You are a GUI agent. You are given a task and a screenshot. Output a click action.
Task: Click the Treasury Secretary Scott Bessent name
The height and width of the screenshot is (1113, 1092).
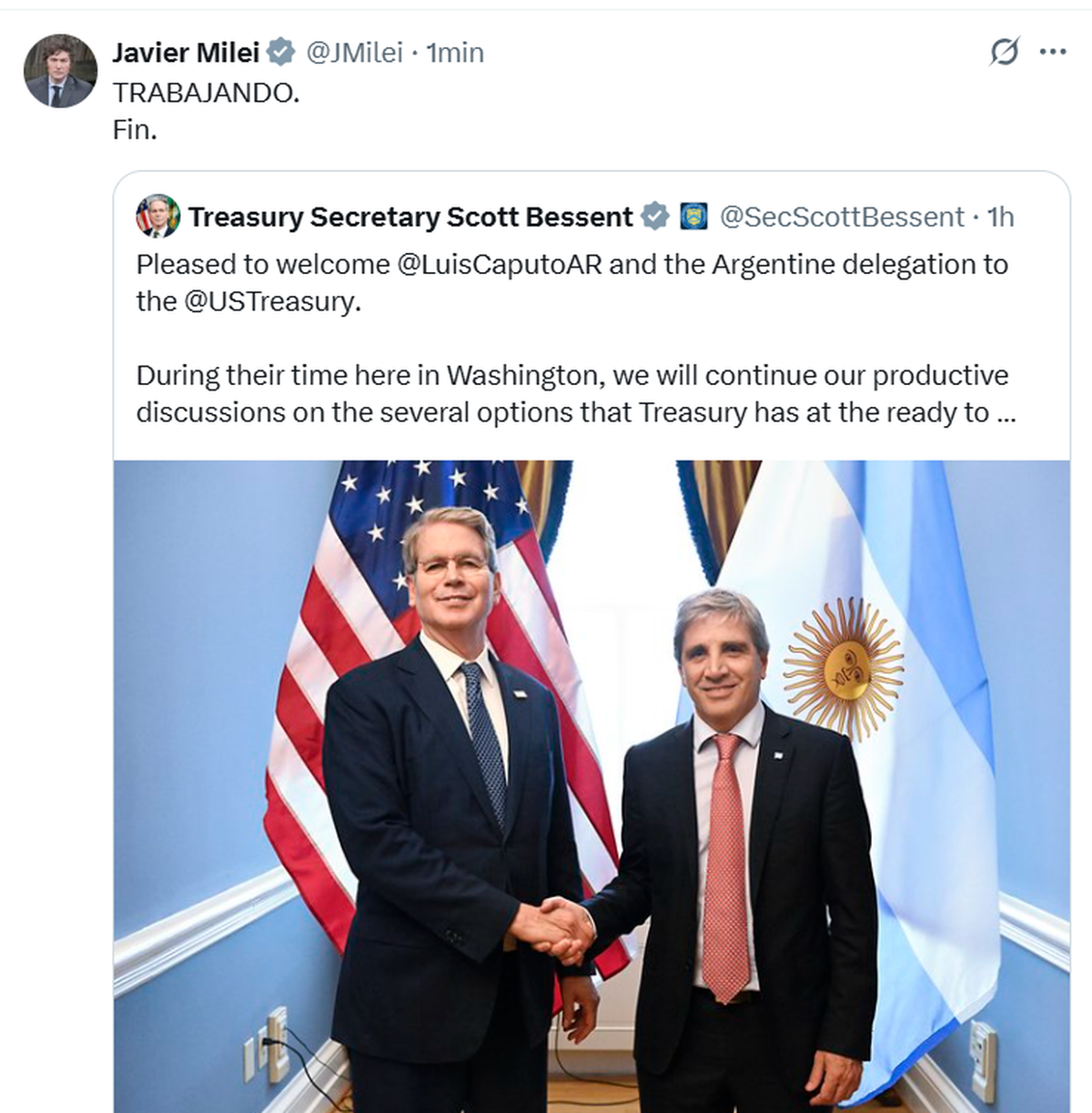[x=410, y=217]
